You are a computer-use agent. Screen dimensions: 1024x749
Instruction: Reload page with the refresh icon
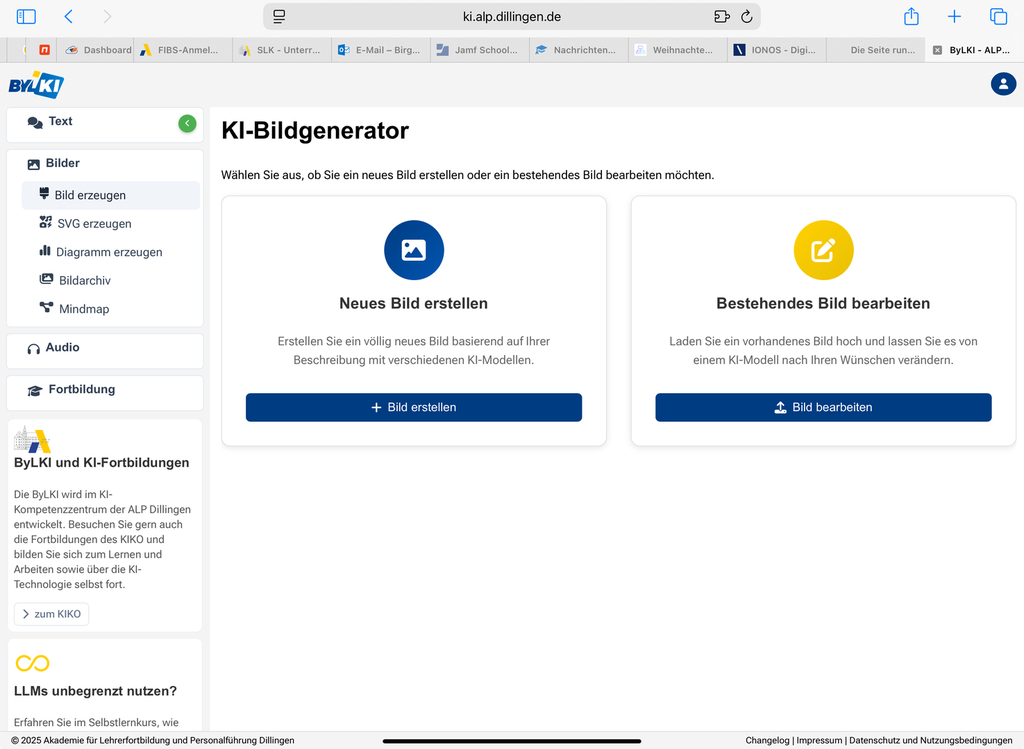pos(746,17)
